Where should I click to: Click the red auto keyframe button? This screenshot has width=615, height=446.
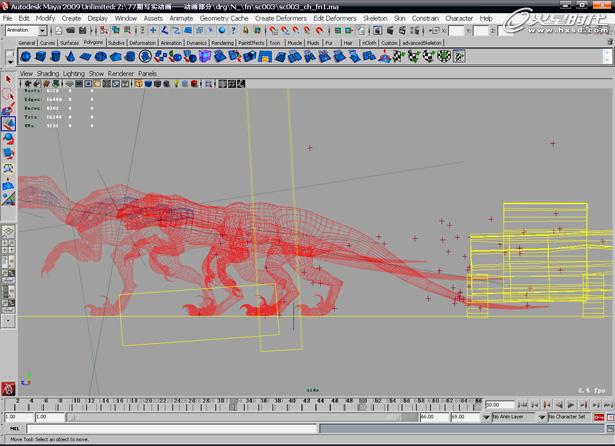click(599, 417)
